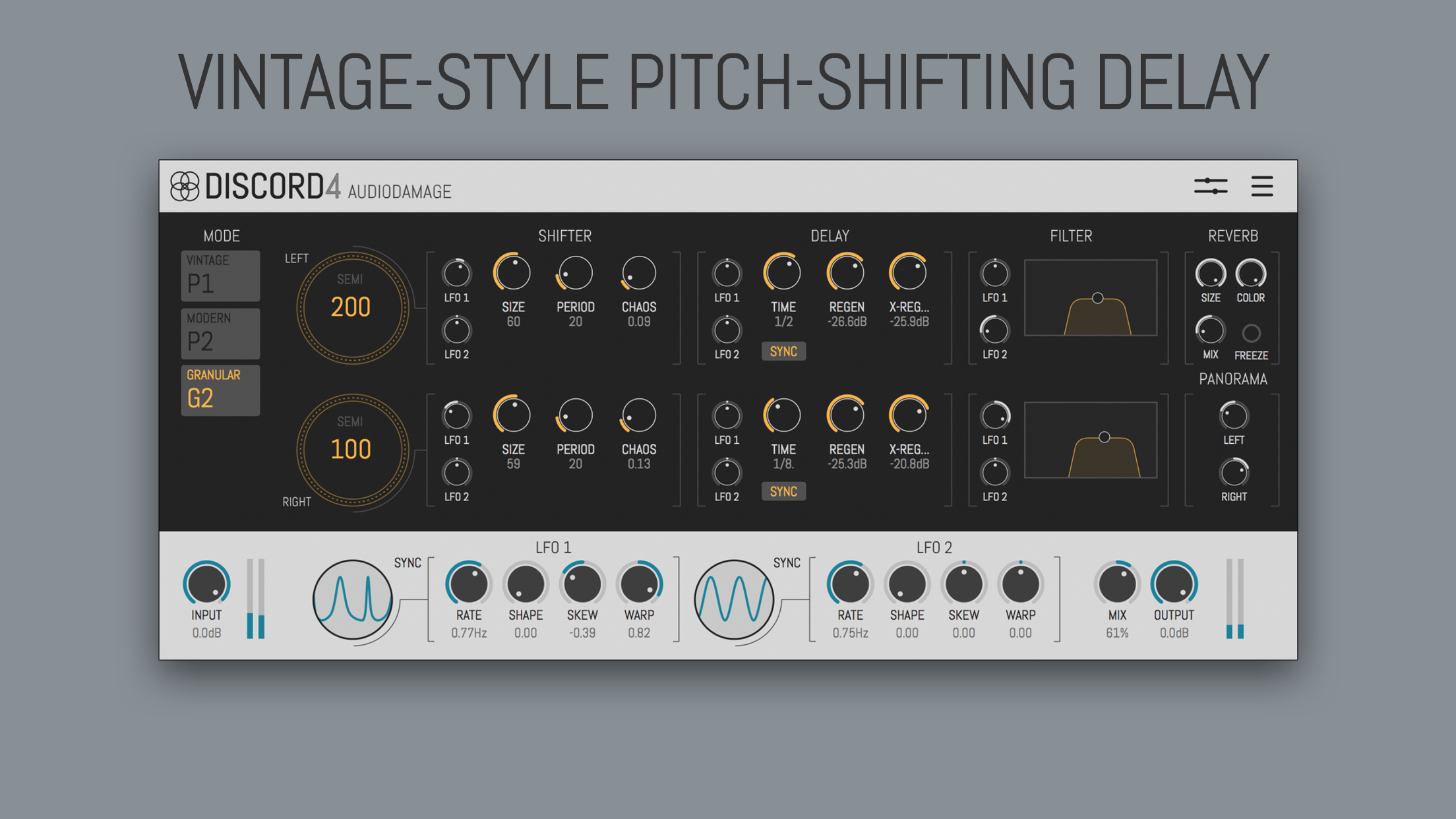Image resolution: width=1456 pixels, height=819 pixels.
Task: Select the Modern P2 mode
Action: coord(220,334)
